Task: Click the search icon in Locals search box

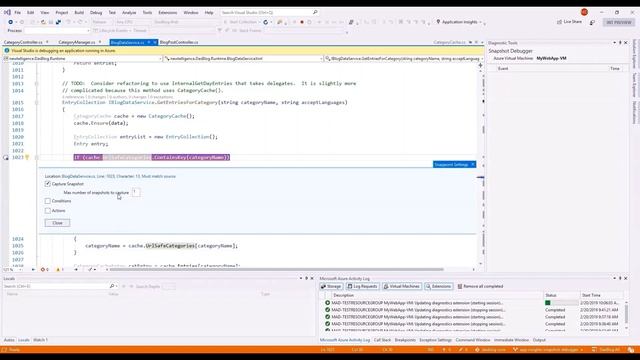Action: click(112, 286)
